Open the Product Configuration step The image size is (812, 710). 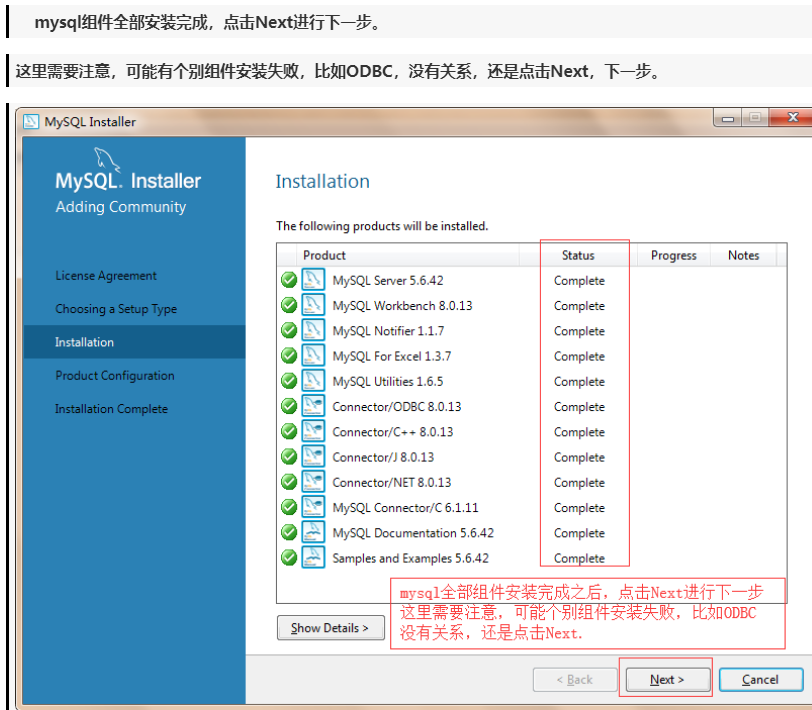114,375
